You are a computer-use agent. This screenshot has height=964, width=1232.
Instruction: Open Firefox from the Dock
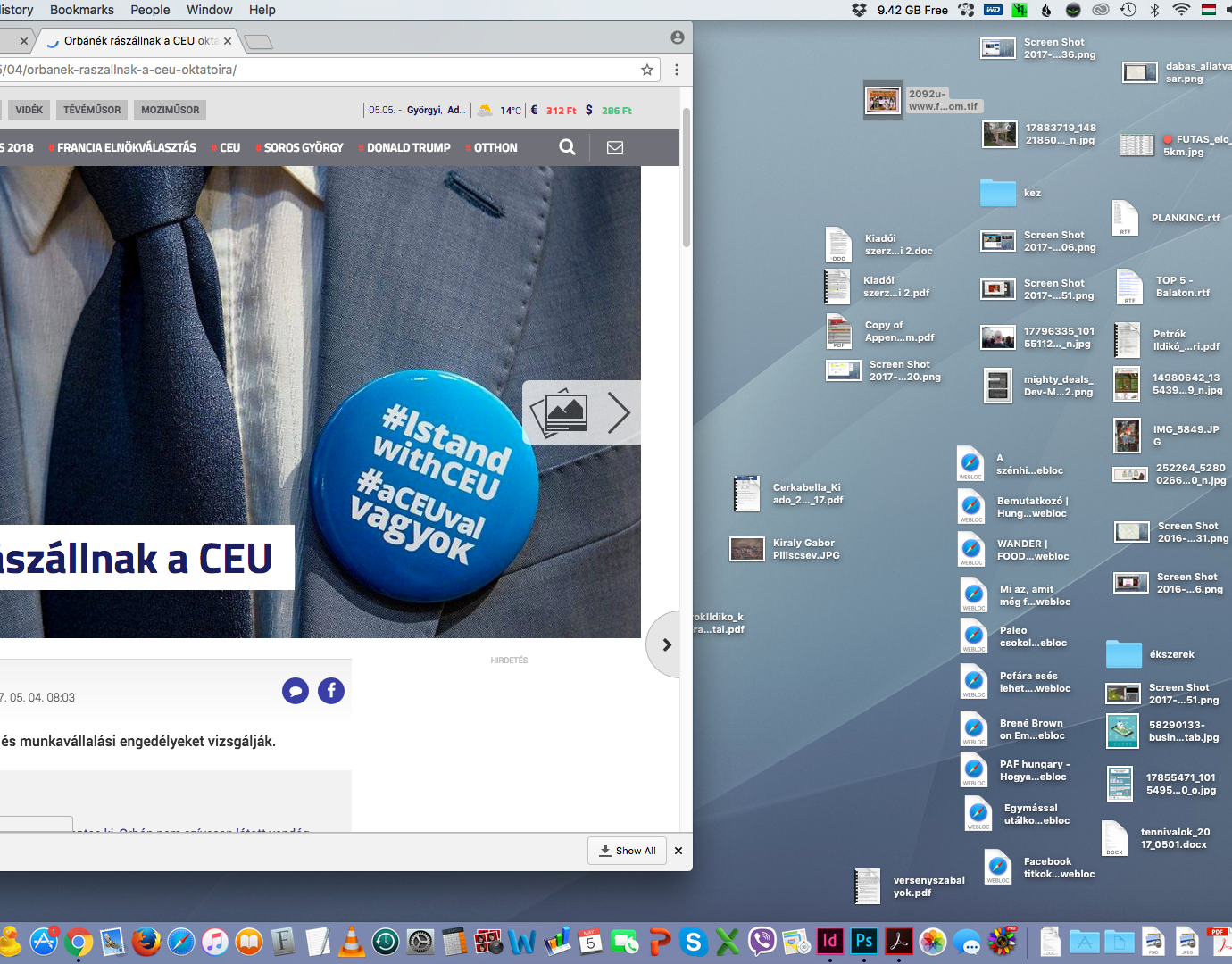146,942
